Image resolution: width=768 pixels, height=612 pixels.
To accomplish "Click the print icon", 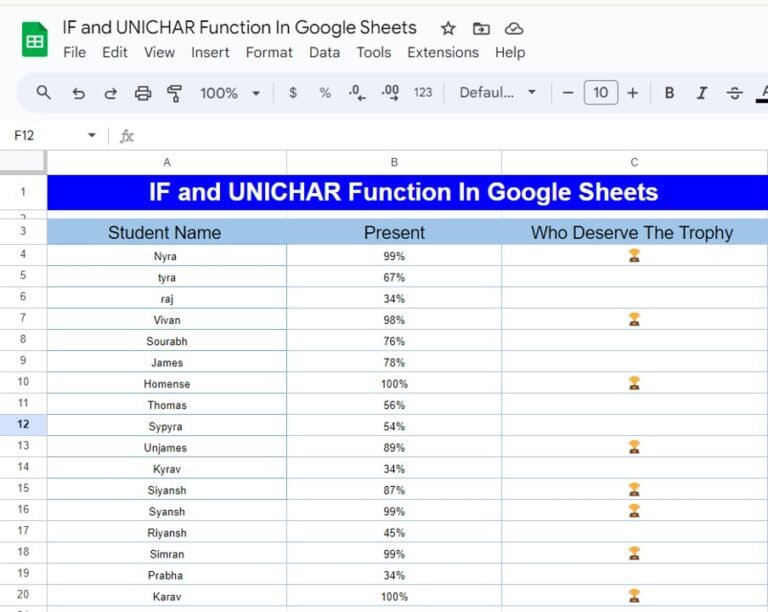I will (143, 93).
